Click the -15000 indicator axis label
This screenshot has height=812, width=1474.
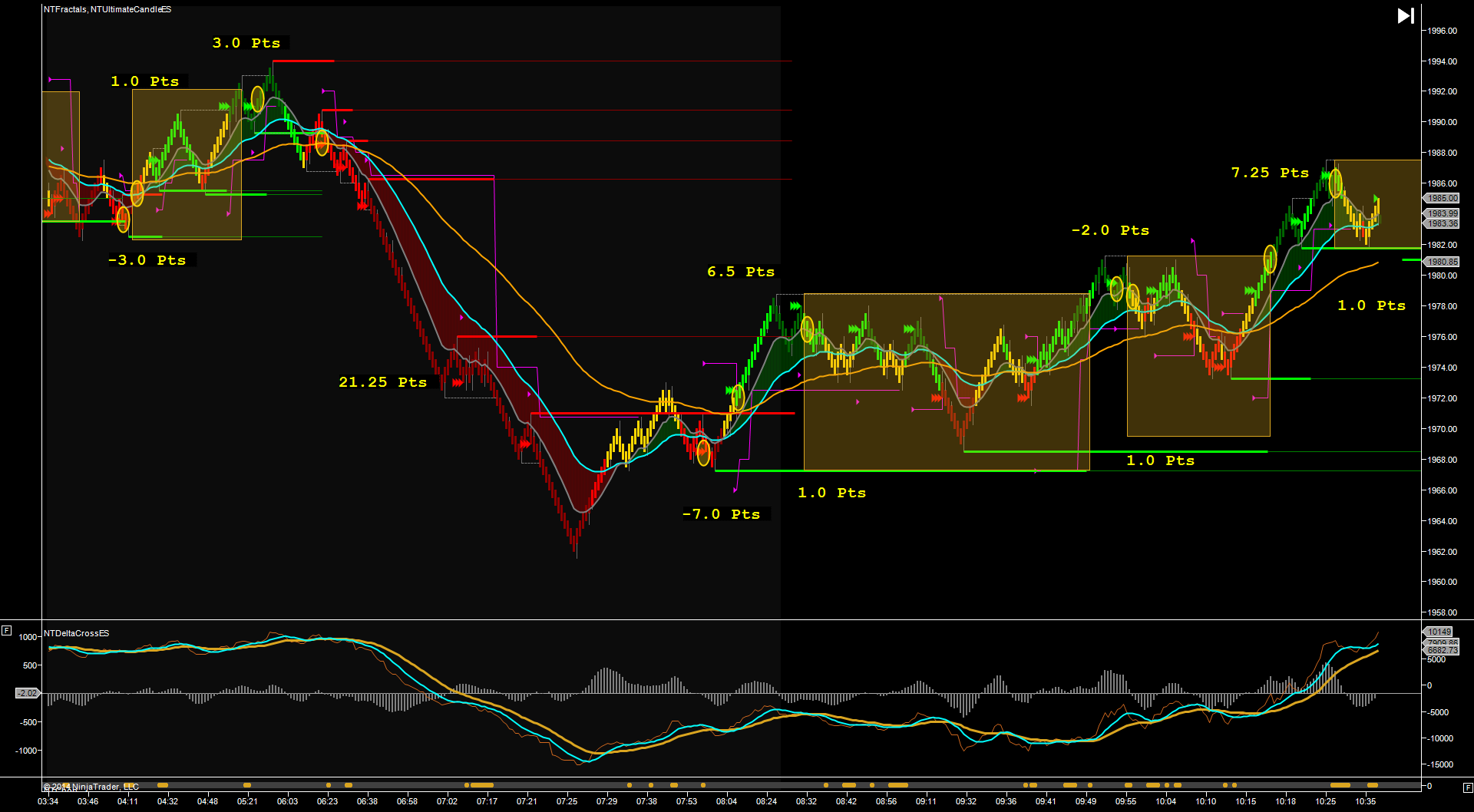1439,764
